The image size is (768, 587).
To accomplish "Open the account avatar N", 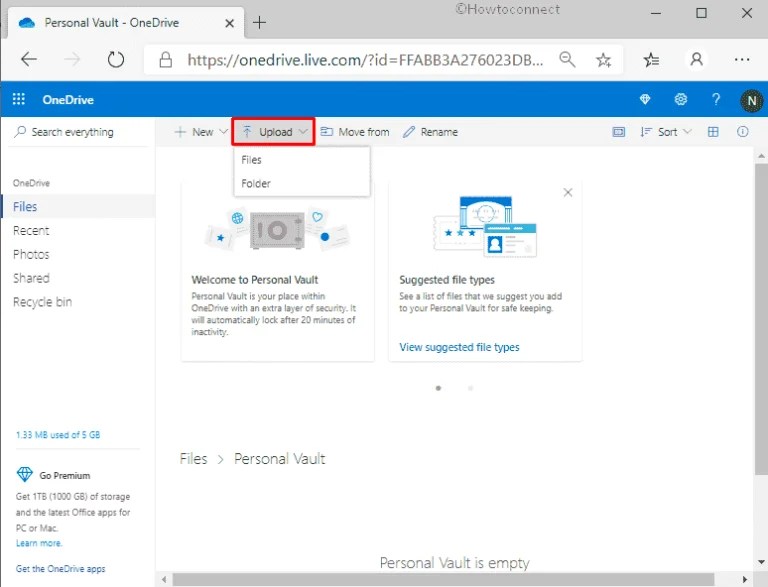I will point(751,100).
